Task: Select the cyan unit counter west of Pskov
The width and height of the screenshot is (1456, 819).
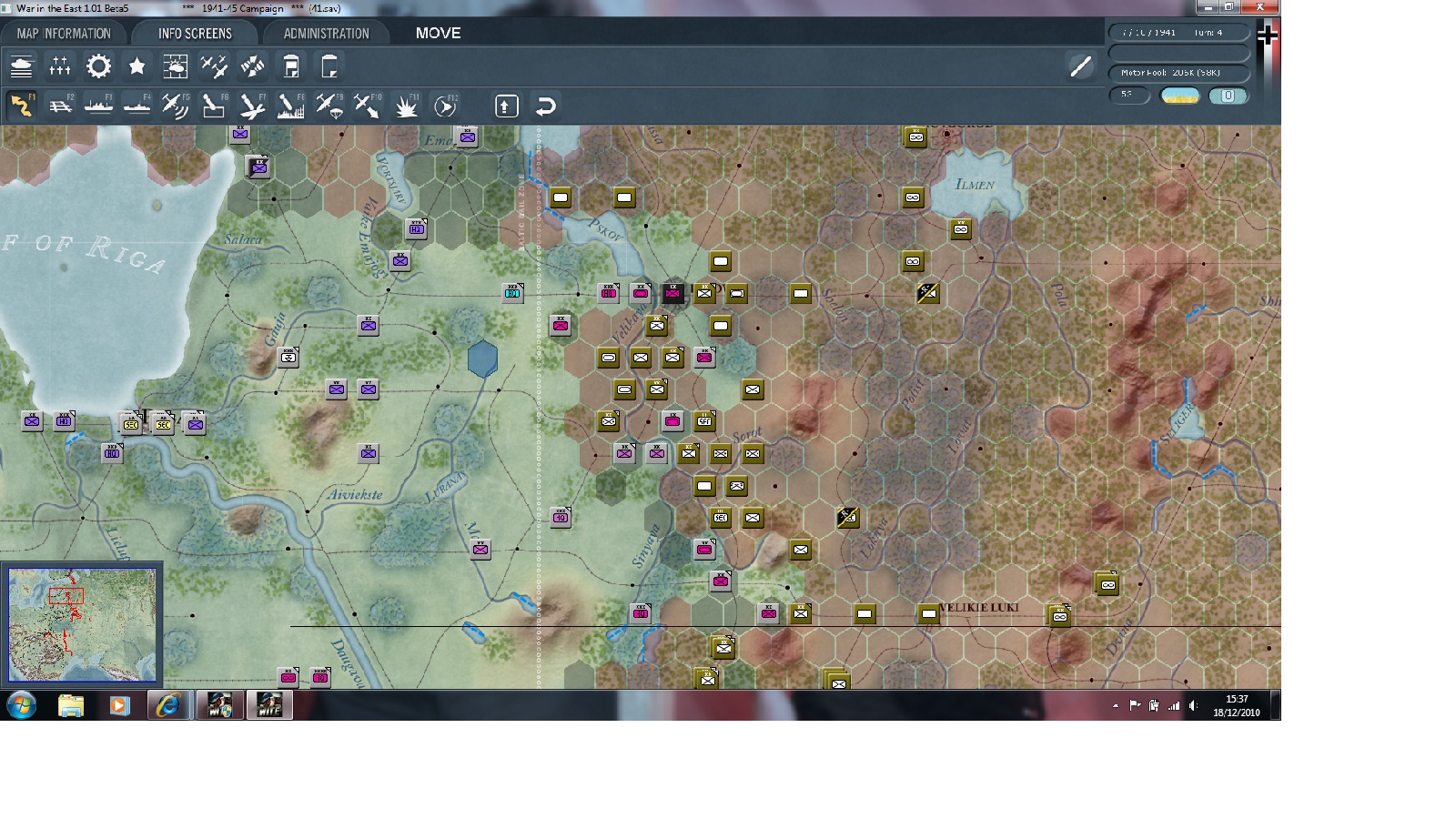Action: coord(512,292)
